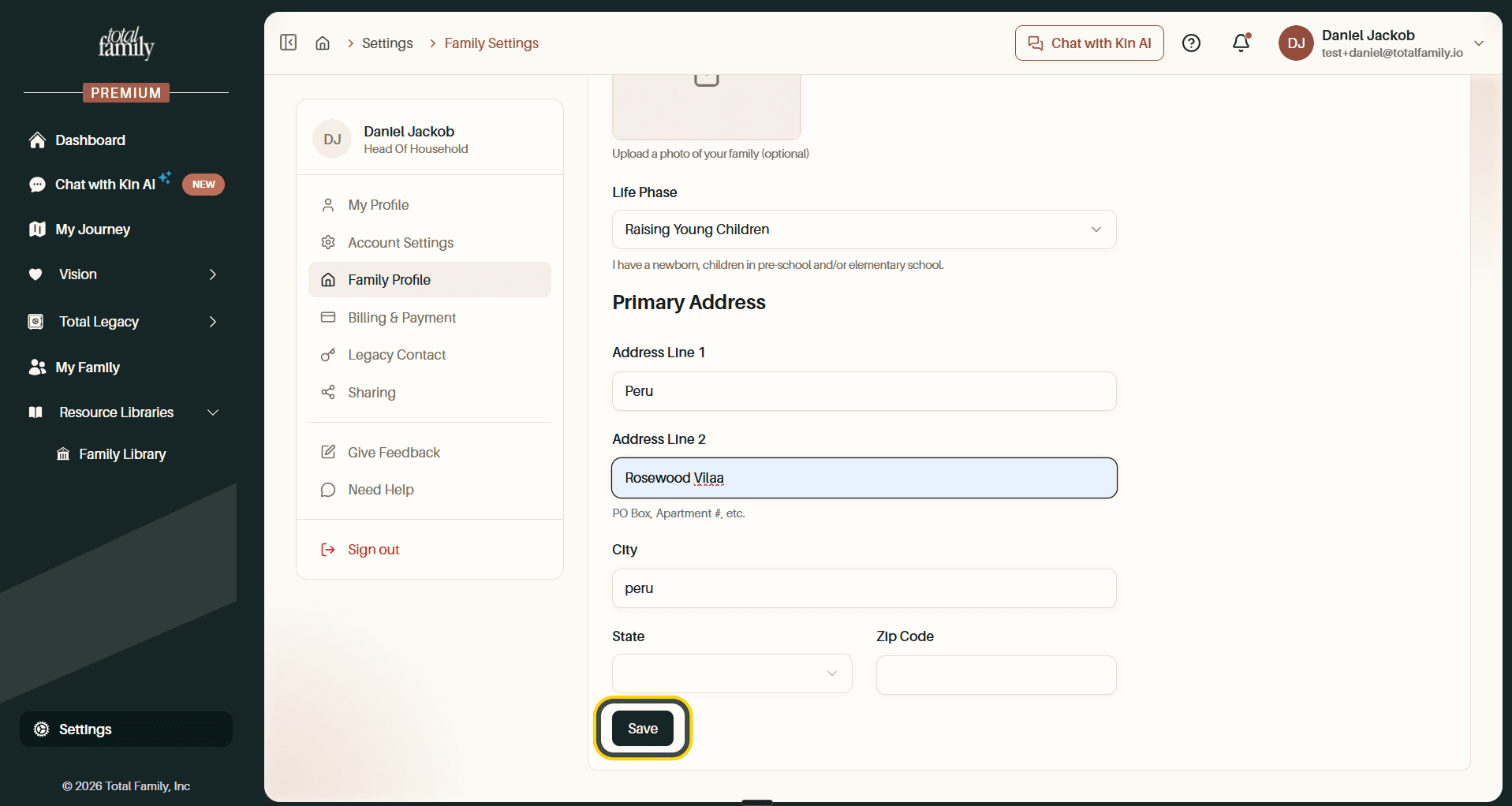Open Legacy Contact text label

click(397, 355)
